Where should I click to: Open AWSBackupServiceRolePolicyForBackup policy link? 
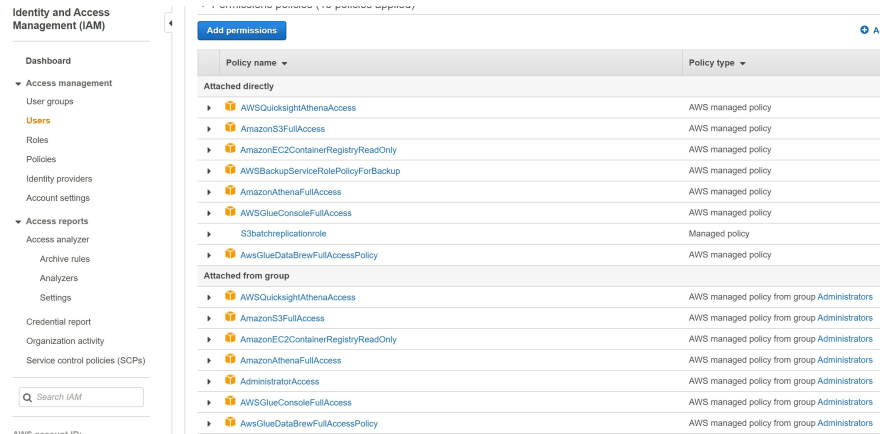pos(320,171)
